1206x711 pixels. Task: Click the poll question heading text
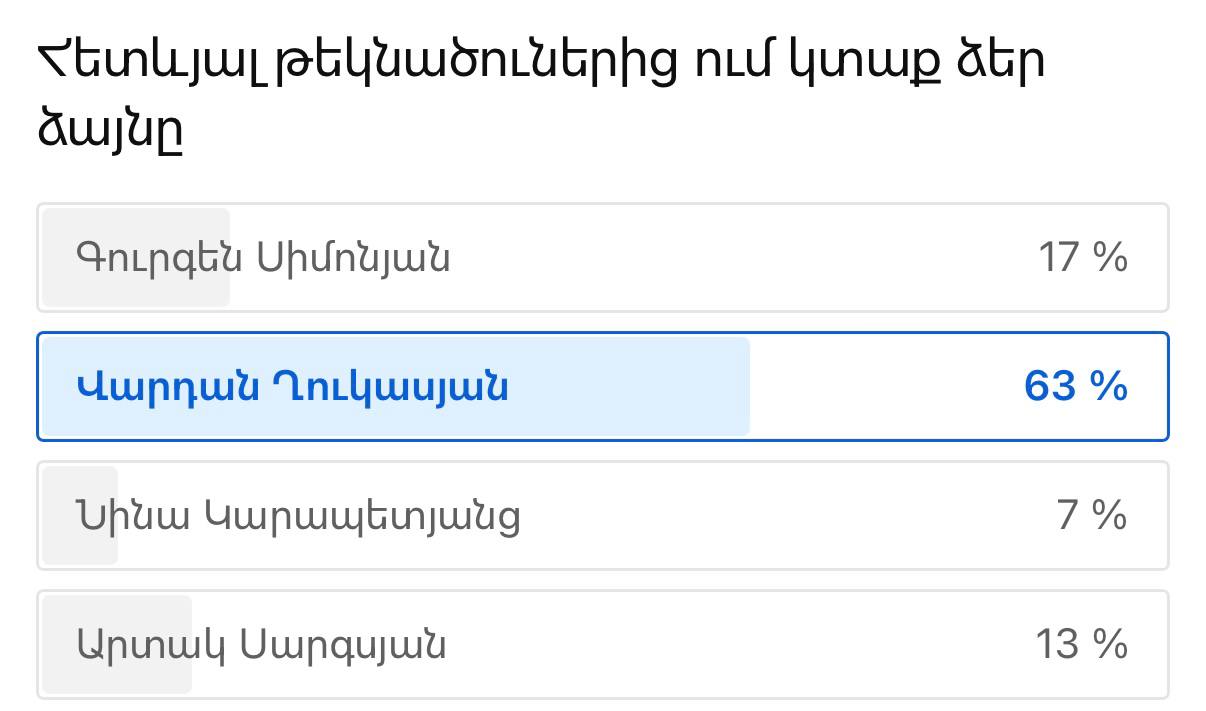[x=540, y=62]
